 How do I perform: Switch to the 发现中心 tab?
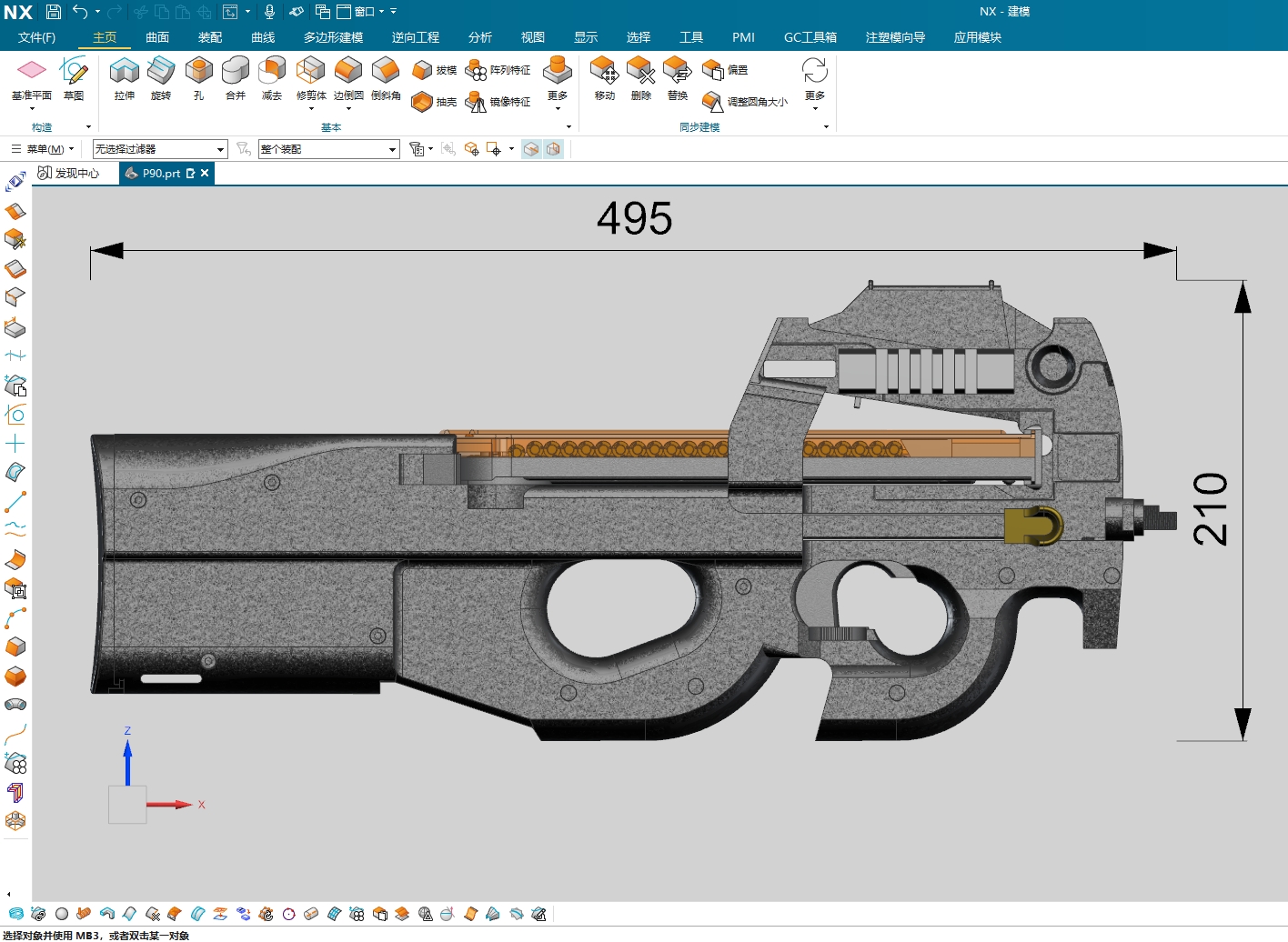coord(69,173)
